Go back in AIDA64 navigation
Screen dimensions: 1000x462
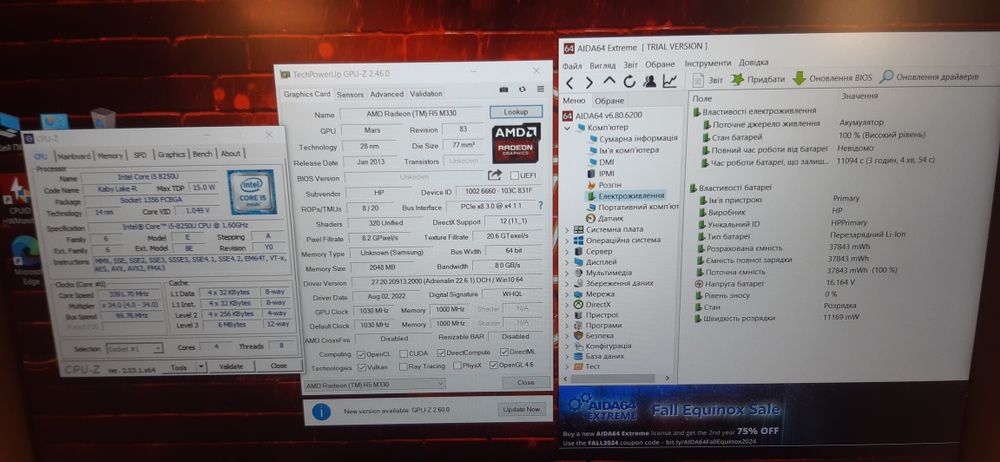pos(570,82)
